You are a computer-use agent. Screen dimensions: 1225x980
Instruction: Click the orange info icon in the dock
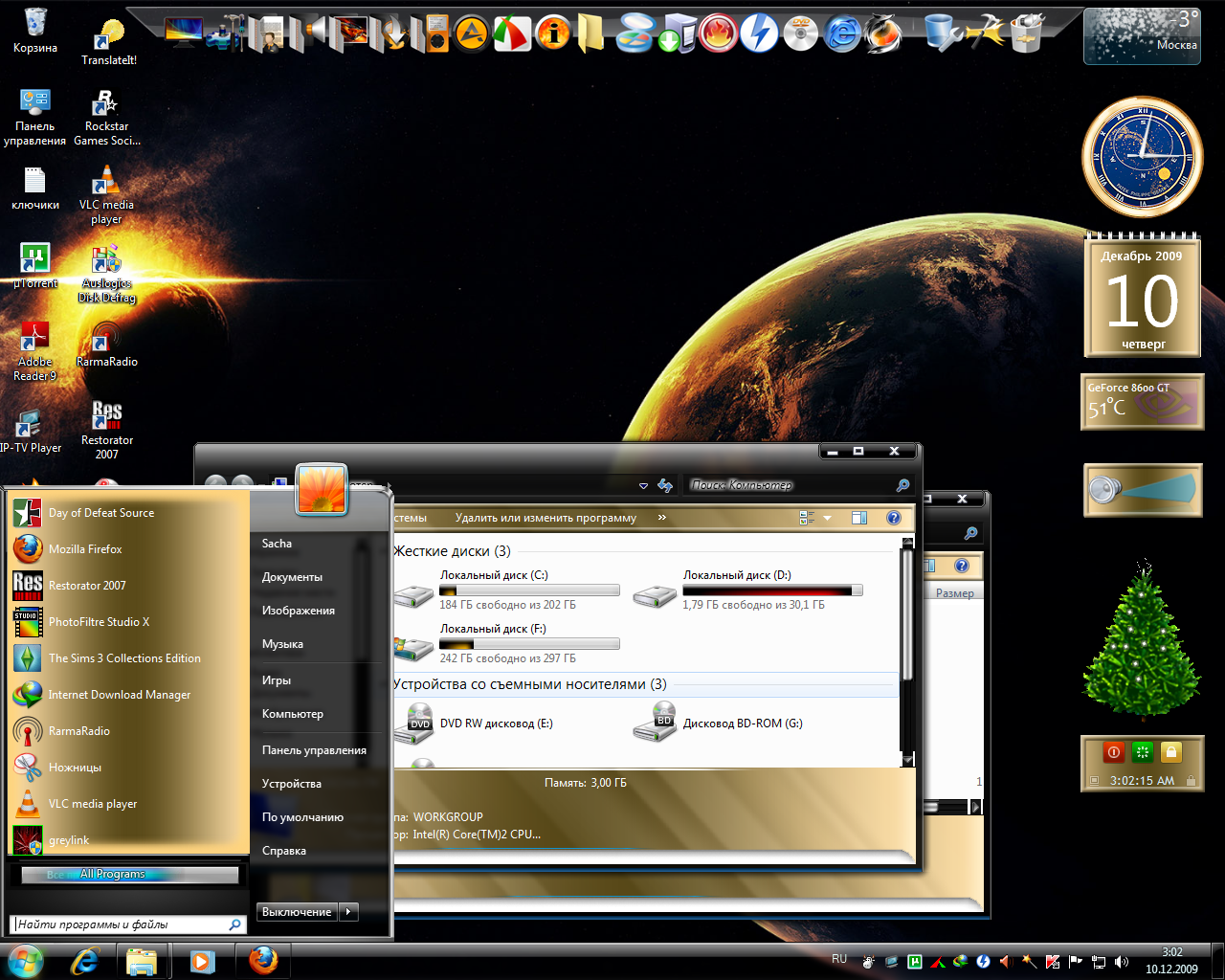tap(553, 34)
